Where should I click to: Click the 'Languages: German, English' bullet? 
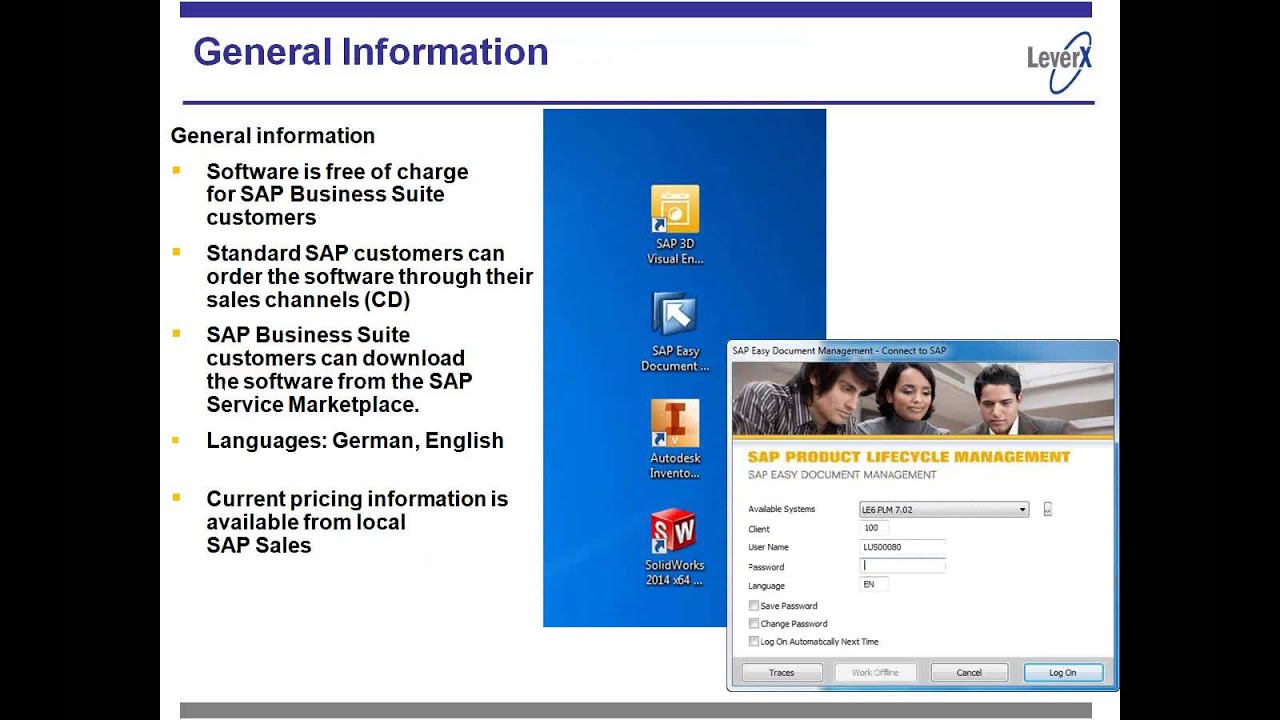pyautogui.click(x=355, y=441)
